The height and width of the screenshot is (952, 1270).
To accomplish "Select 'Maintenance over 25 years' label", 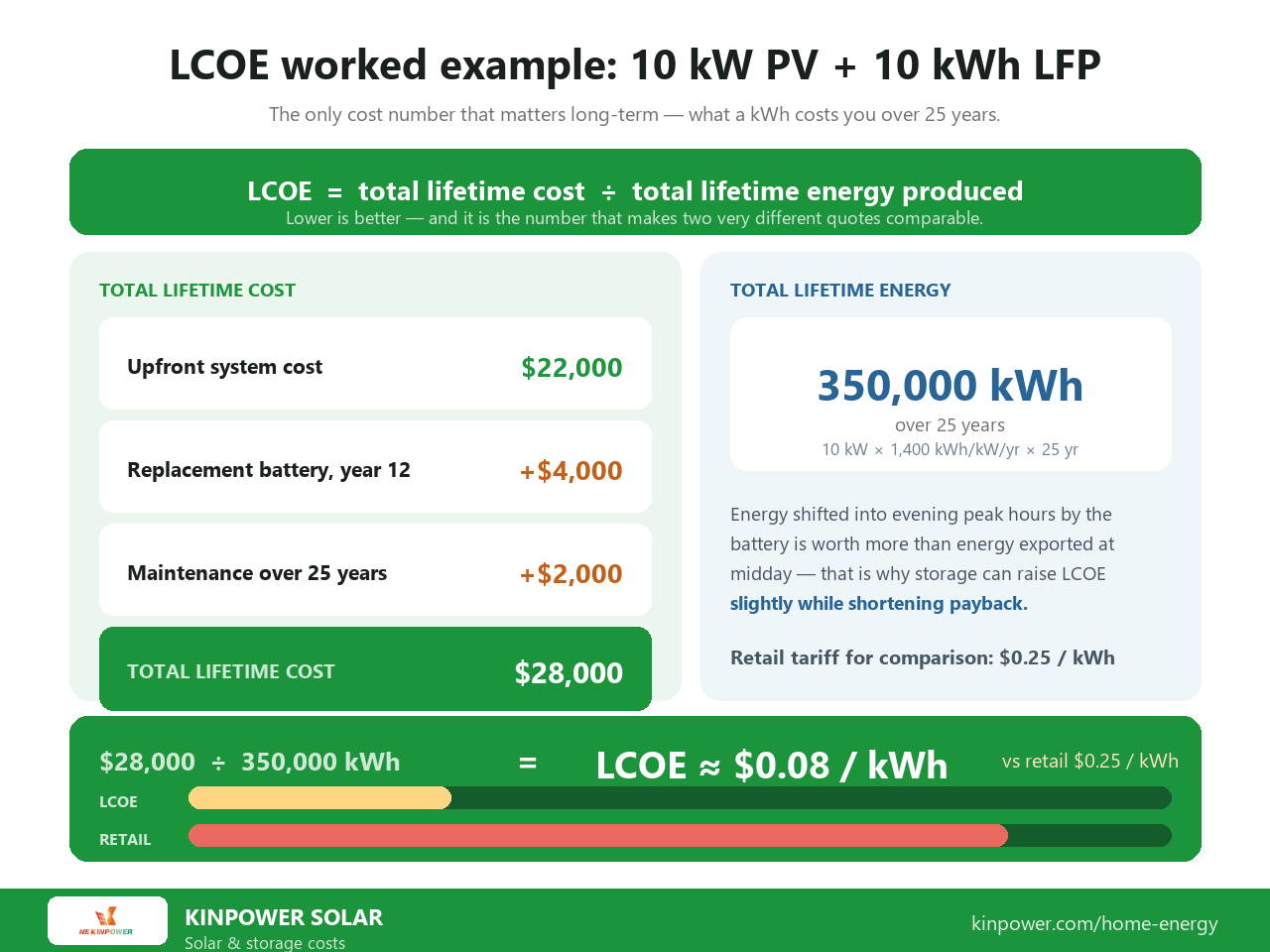I will 257,573.
